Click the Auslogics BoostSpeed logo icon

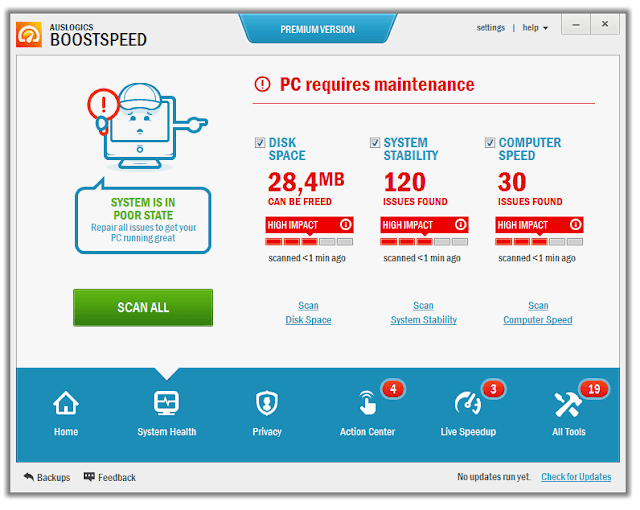pyautogui.click(x=29, y=35)
